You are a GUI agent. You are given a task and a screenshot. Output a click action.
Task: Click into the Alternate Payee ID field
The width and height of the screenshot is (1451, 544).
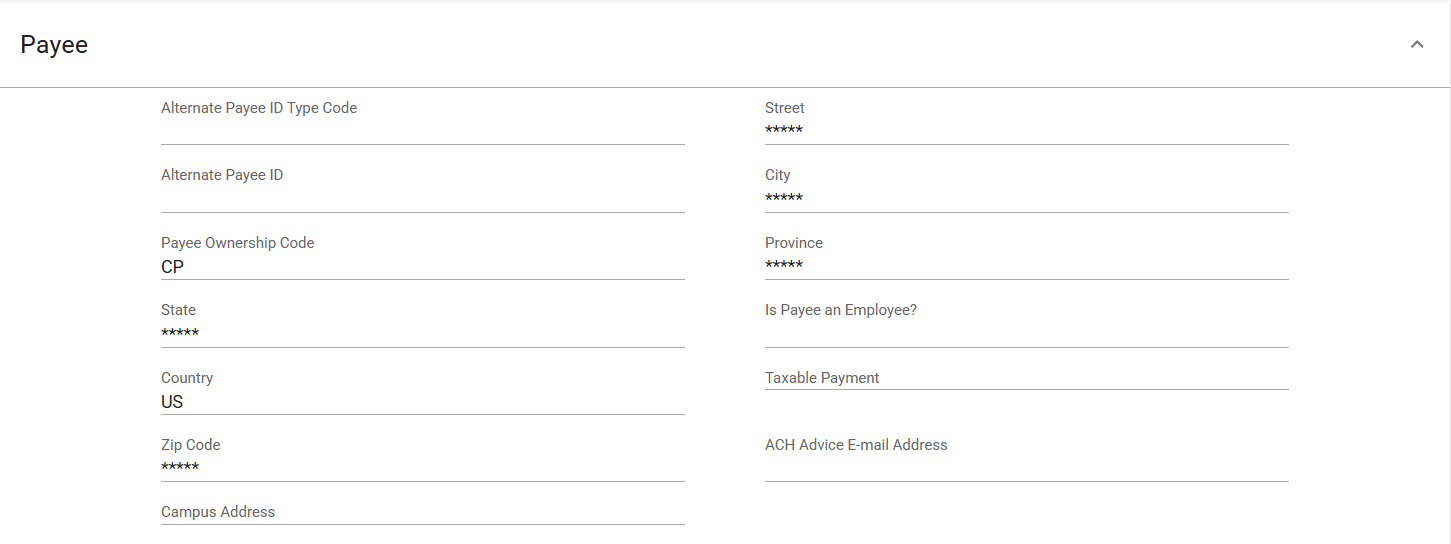point(422,198)
